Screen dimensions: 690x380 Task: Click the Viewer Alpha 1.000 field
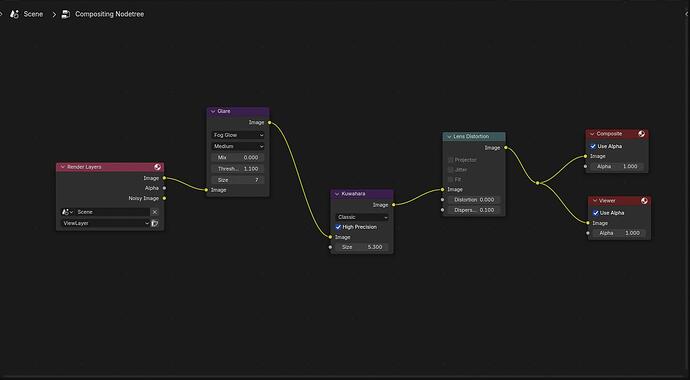620,233
